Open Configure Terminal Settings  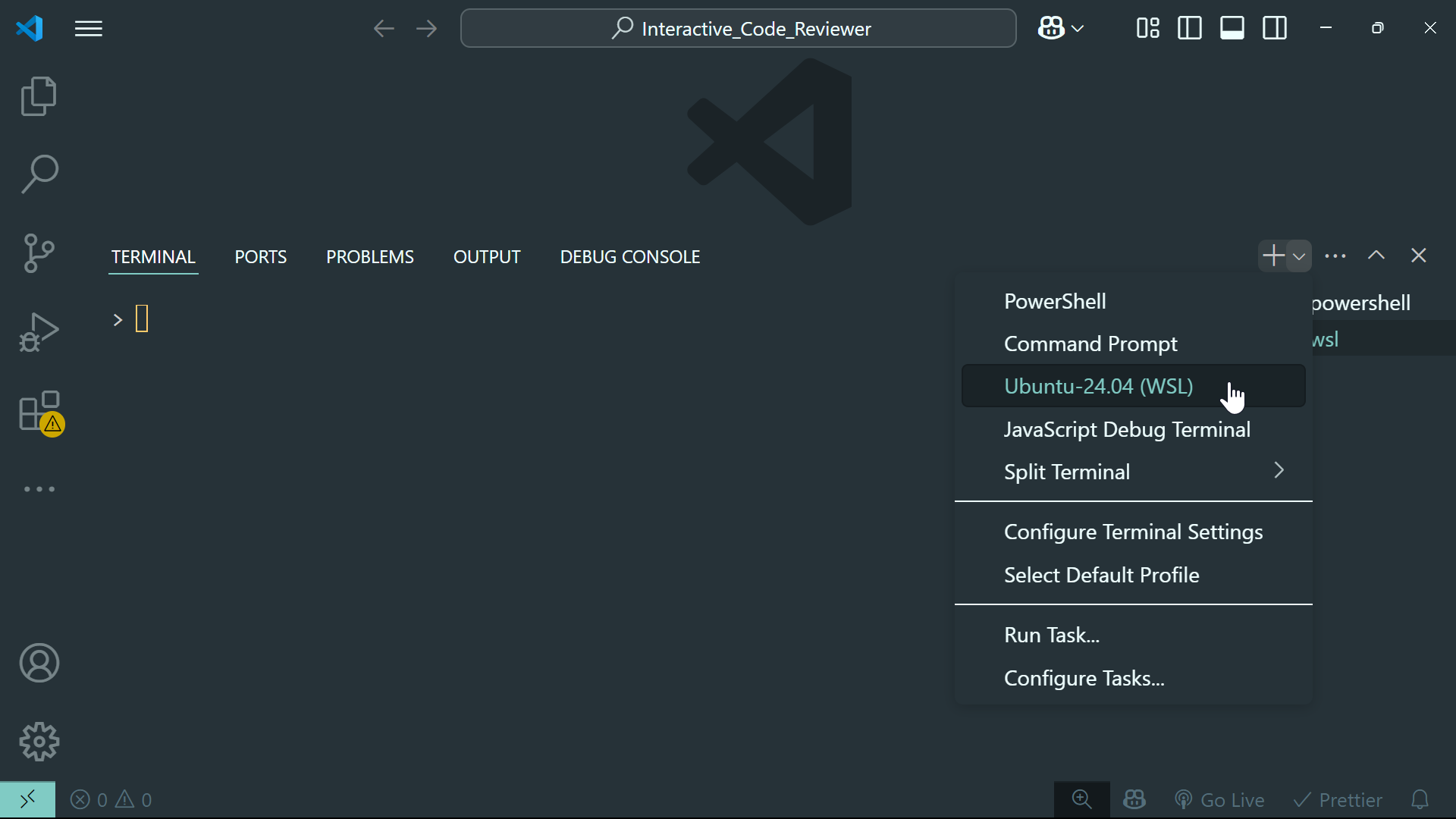tap(1134, 532)
